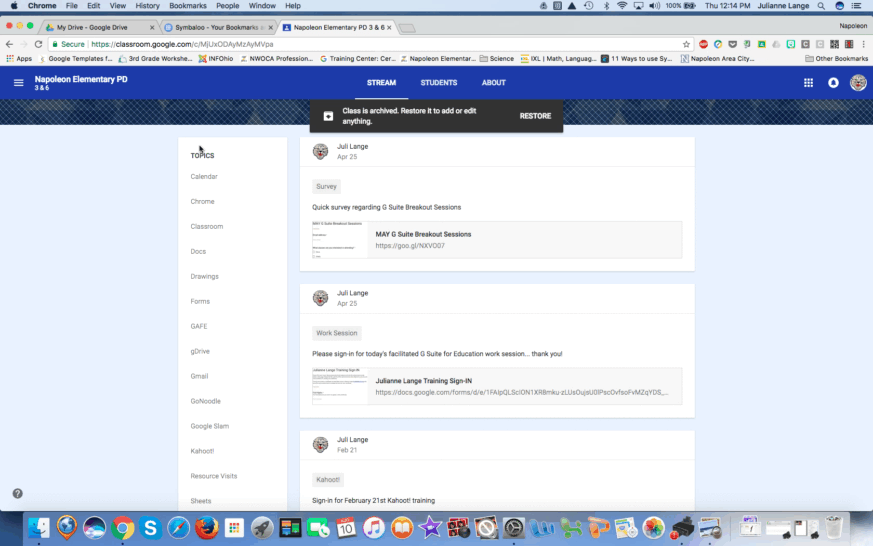The image size is (873, 546).
Task: Filter by the Classroom topic
Action: point(207,227)
